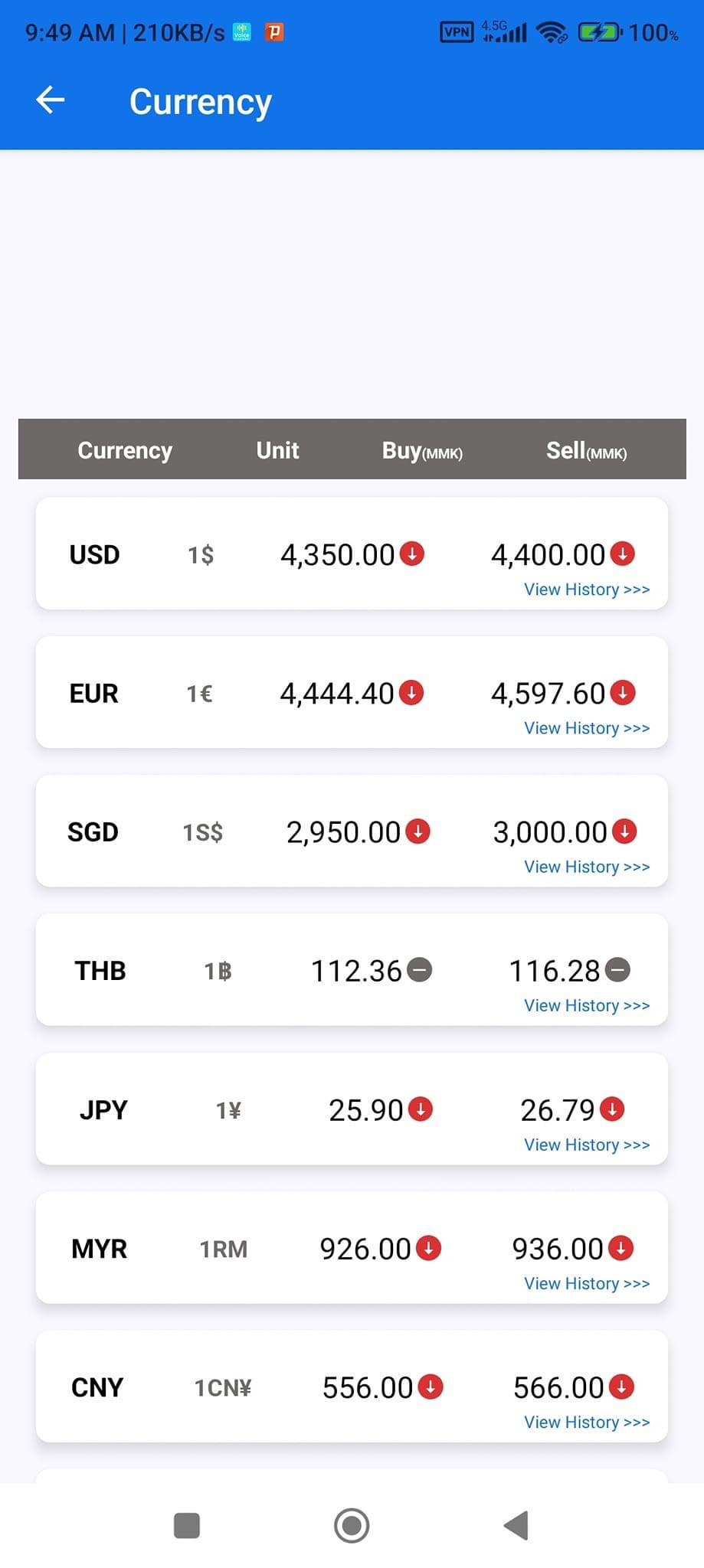The height and width of the screenshot is (1568, 704).
Task: Tap the gray unchanged icon beside THB buy rate
Action: coord(420,970)
